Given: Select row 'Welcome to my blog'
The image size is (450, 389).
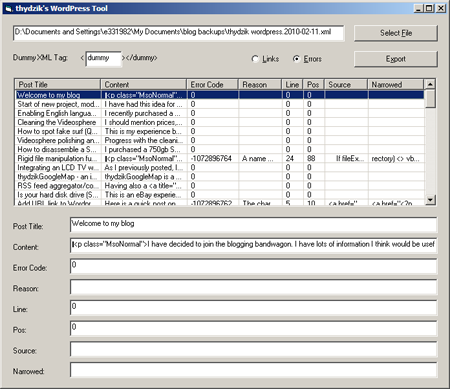Looking at the screenshot, I should pos(220,95).
